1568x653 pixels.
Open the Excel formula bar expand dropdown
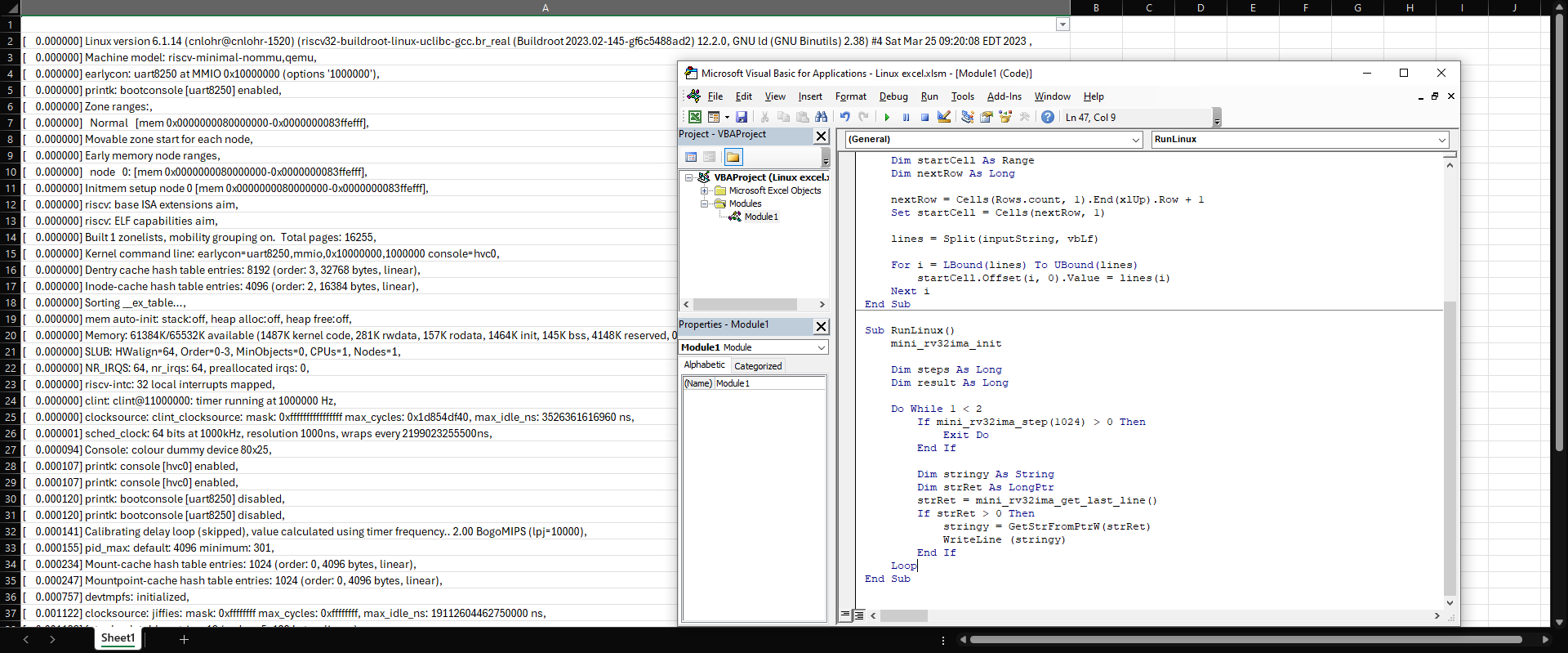click(1062, 25)
